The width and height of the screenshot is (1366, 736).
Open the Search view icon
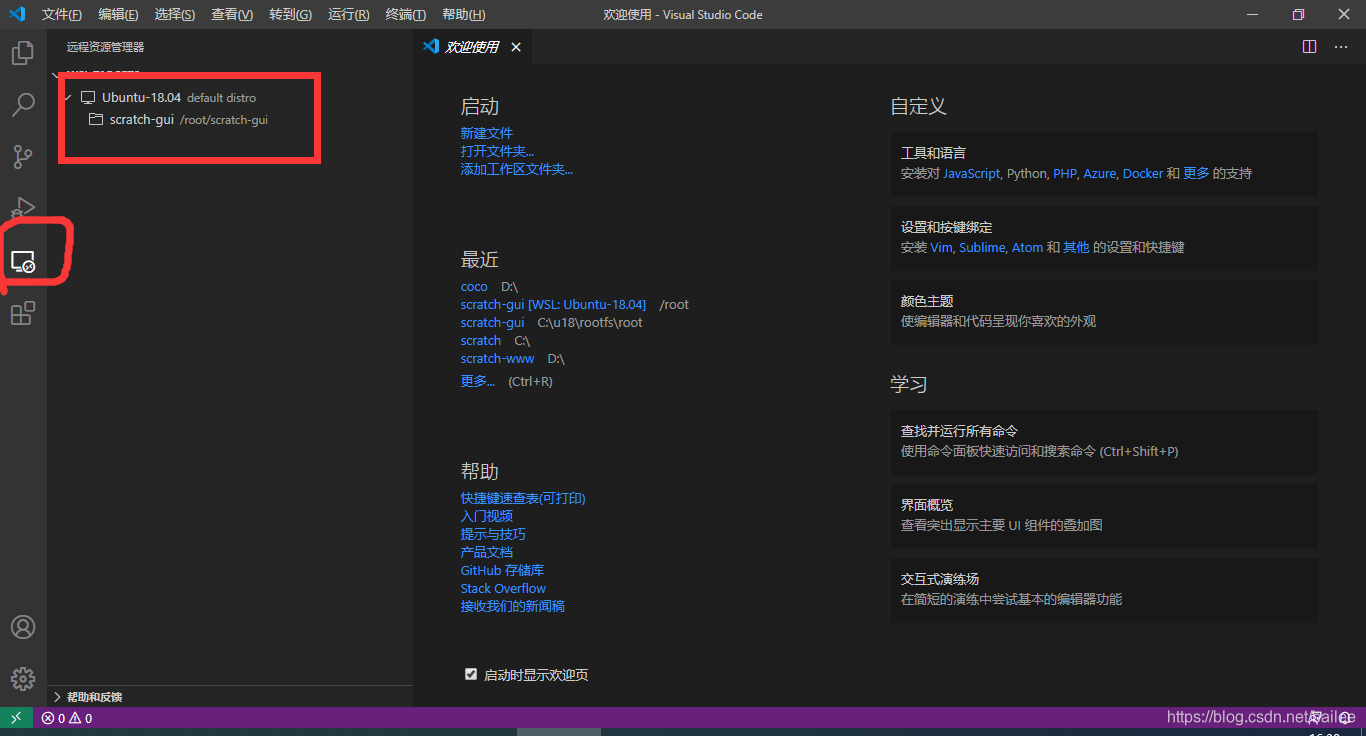23,105
